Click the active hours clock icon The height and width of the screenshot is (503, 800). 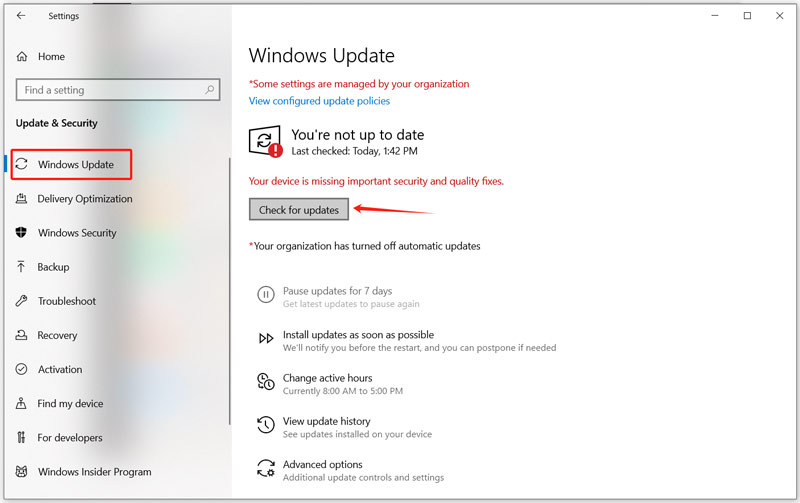[266, 382]
